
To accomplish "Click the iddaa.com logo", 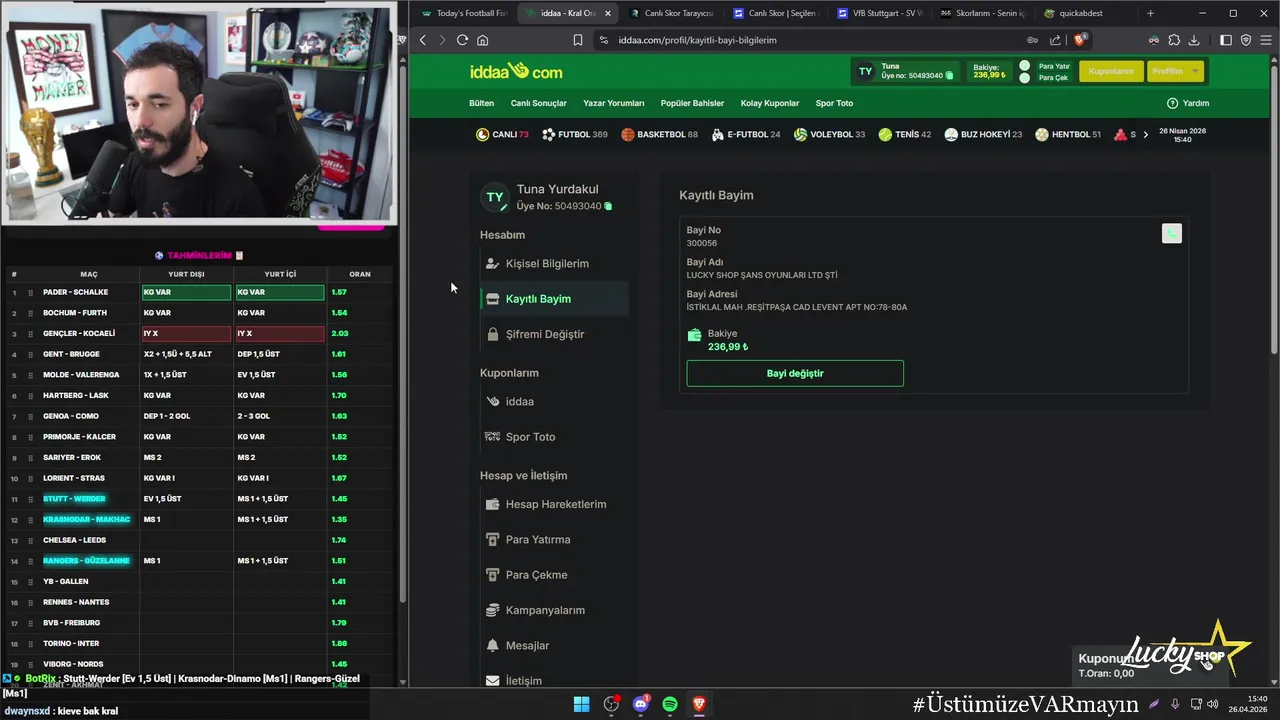I will 516,71.
